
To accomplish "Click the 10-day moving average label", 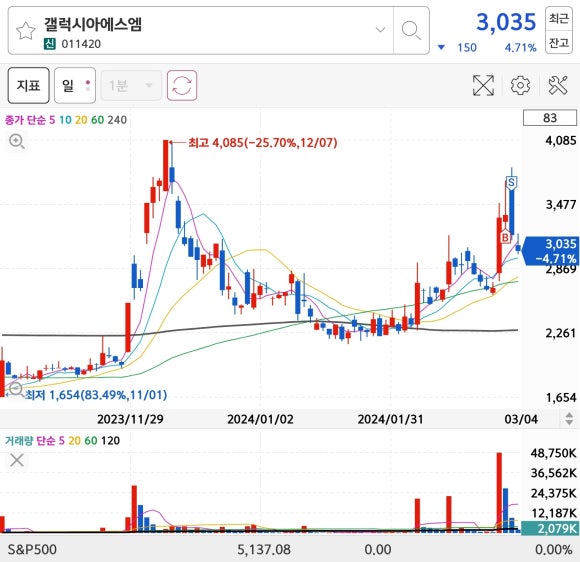I will pos(65,120).
